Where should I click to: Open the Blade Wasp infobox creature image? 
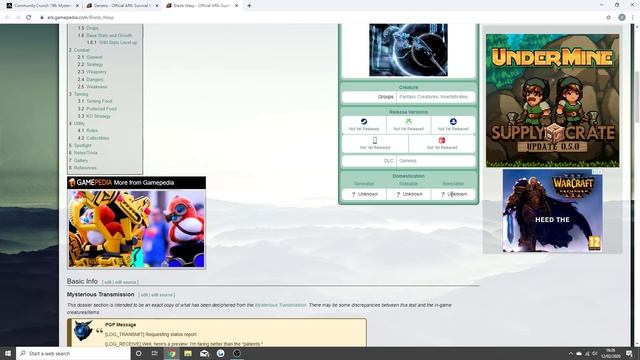coord(408,50)
